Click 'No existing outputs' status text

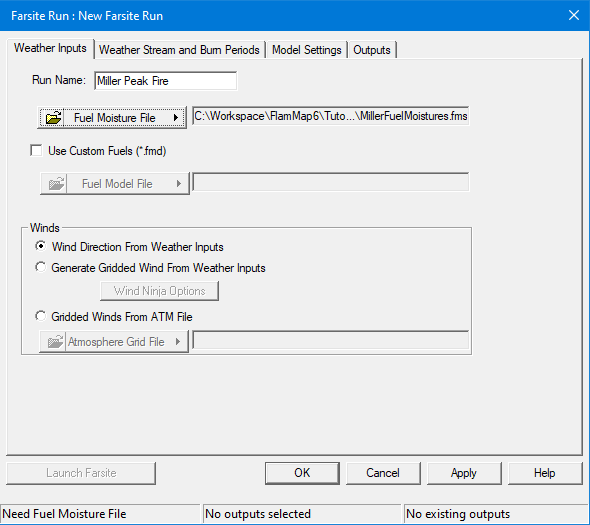pos(458,514)
